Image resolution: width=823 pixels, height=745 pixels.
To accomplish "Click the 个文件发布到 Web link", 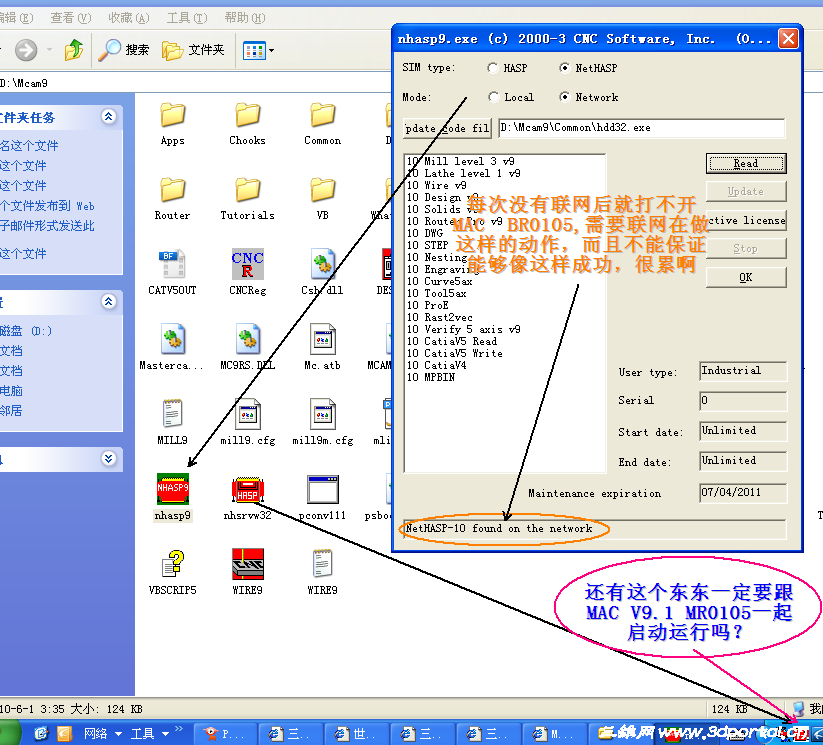I will tap(47, 206).
